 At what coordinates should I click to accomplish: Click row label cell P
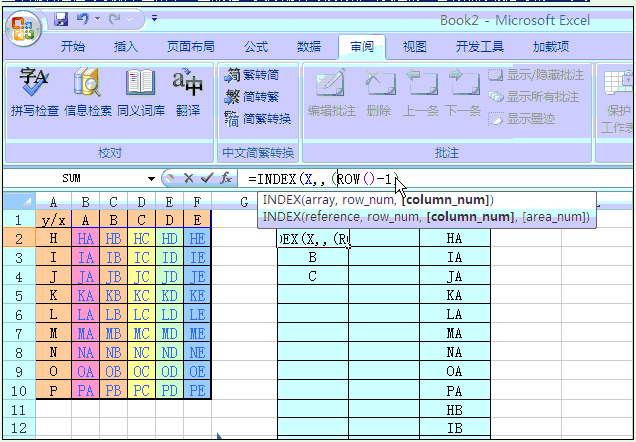54,391
